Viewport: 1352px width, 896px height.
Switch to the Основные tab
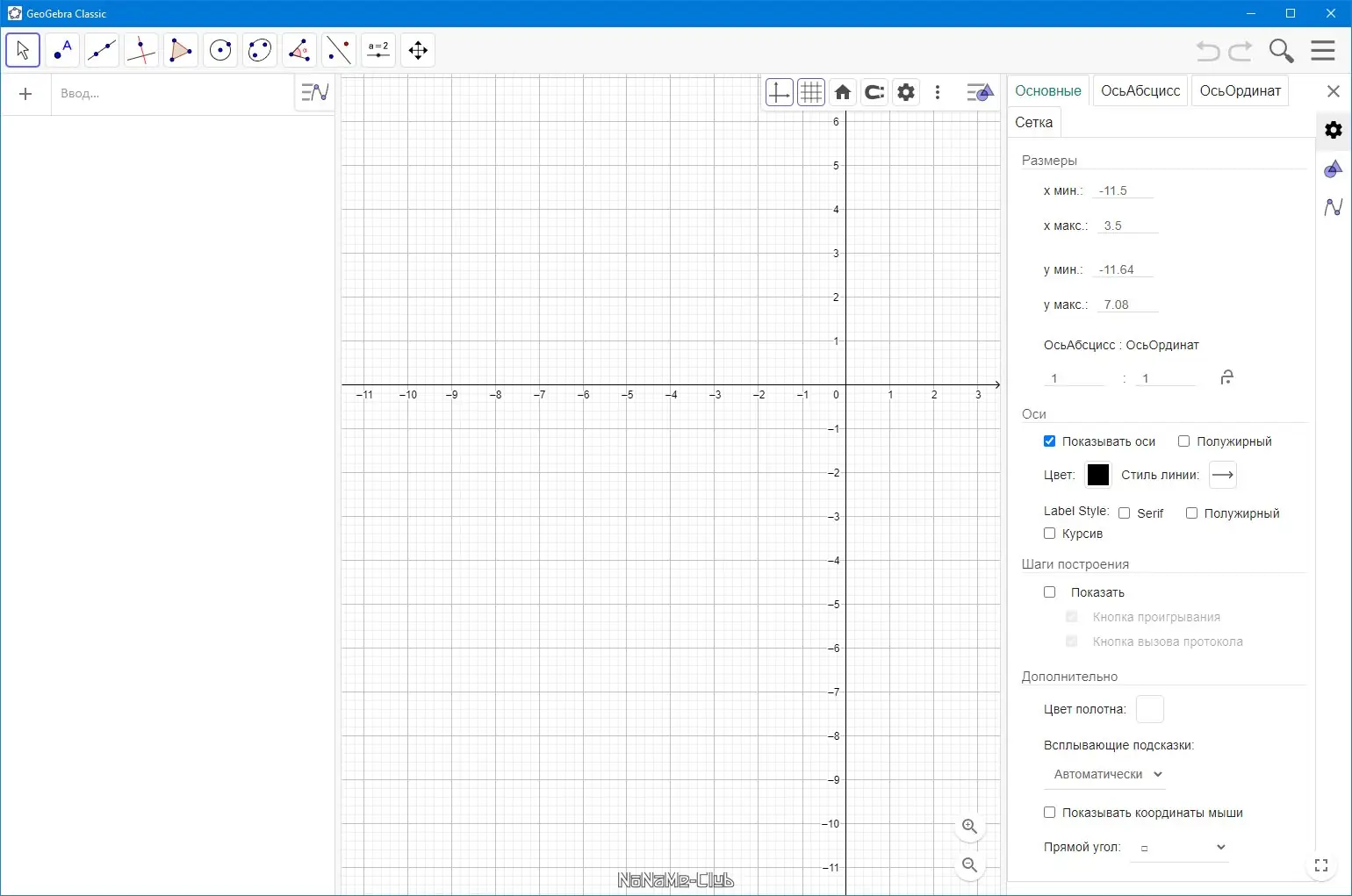pos(1048,90)
